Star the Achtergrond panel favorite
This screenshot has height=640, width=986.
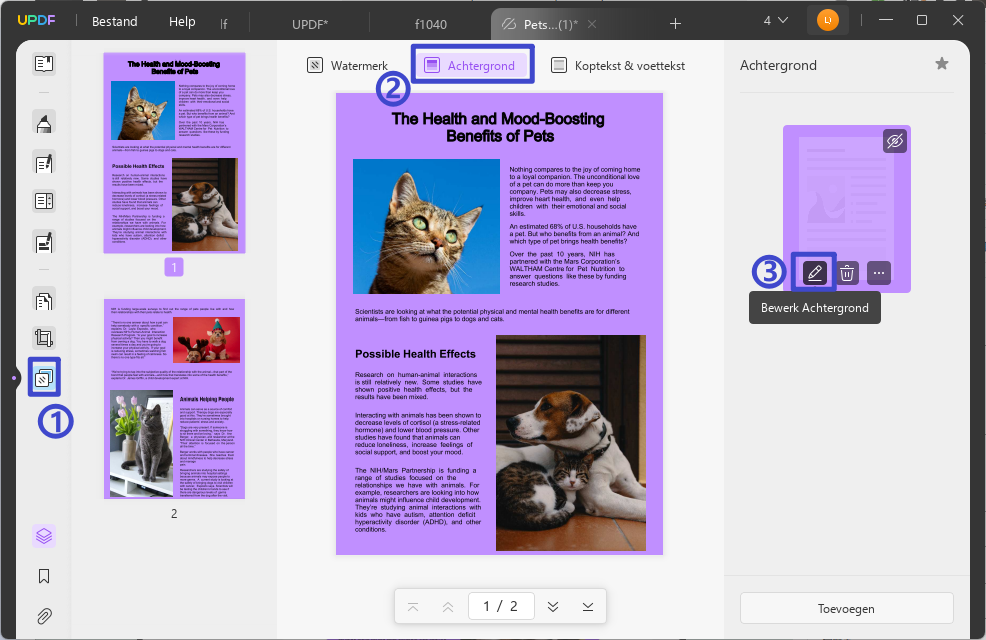941,63
